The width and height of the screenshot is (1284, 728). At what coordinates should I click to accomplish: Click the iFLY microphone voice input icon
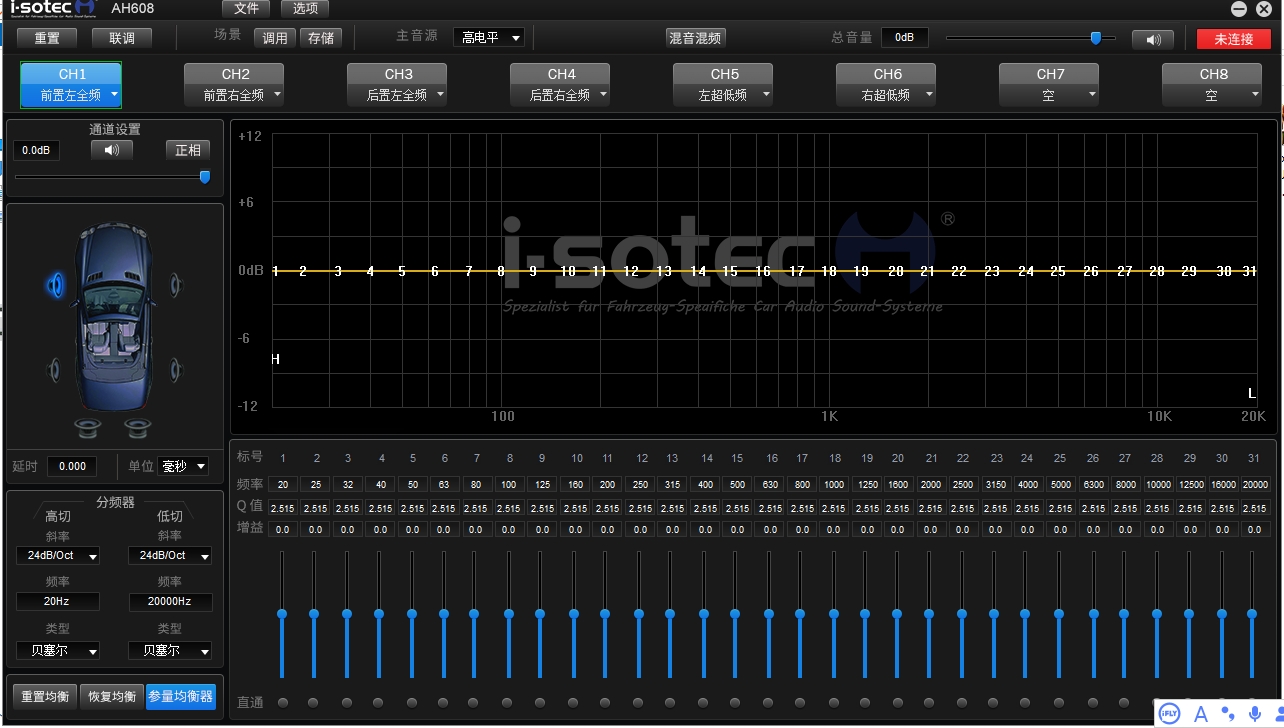tap(1255, 713)
